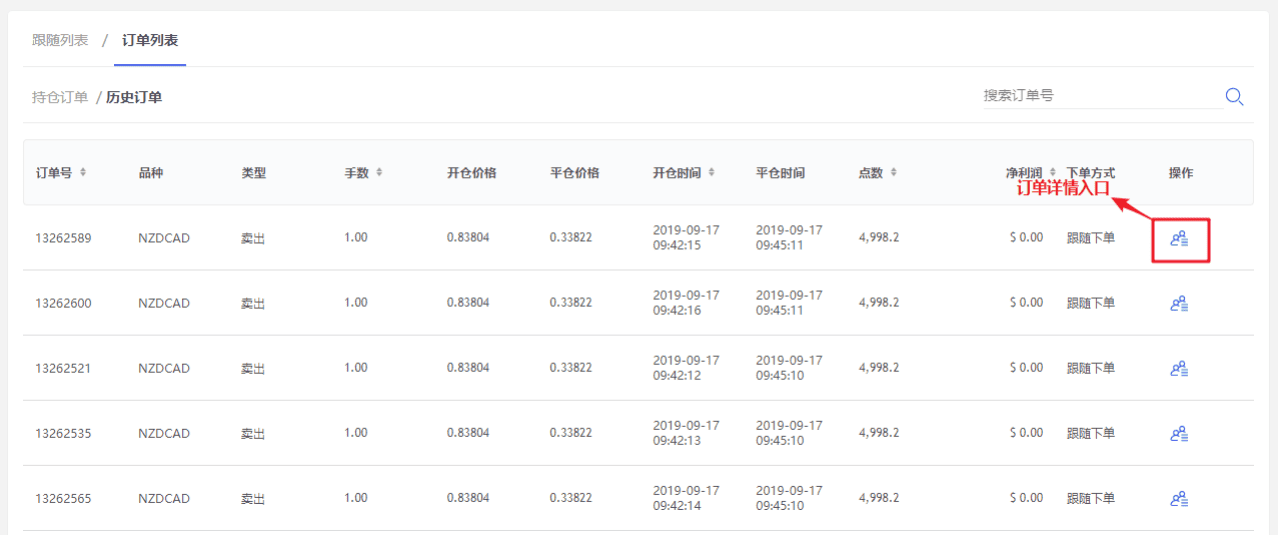Screen dimensions: 1278x535
Task: Open order details for order 13262589
Action: (1179, 239)
